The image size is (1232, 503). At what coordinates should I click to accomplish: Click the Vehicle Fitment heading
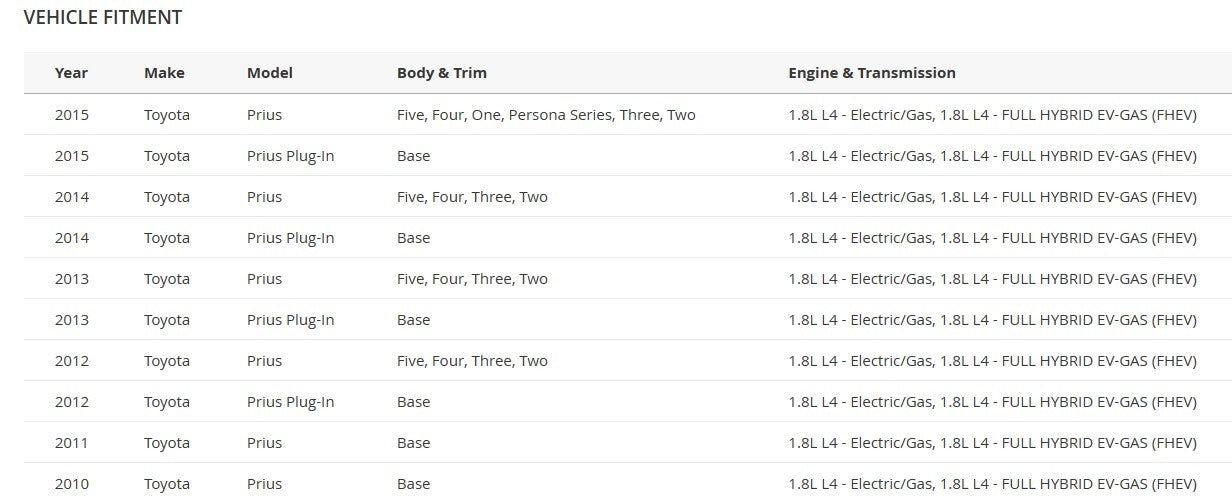[103, 17]
